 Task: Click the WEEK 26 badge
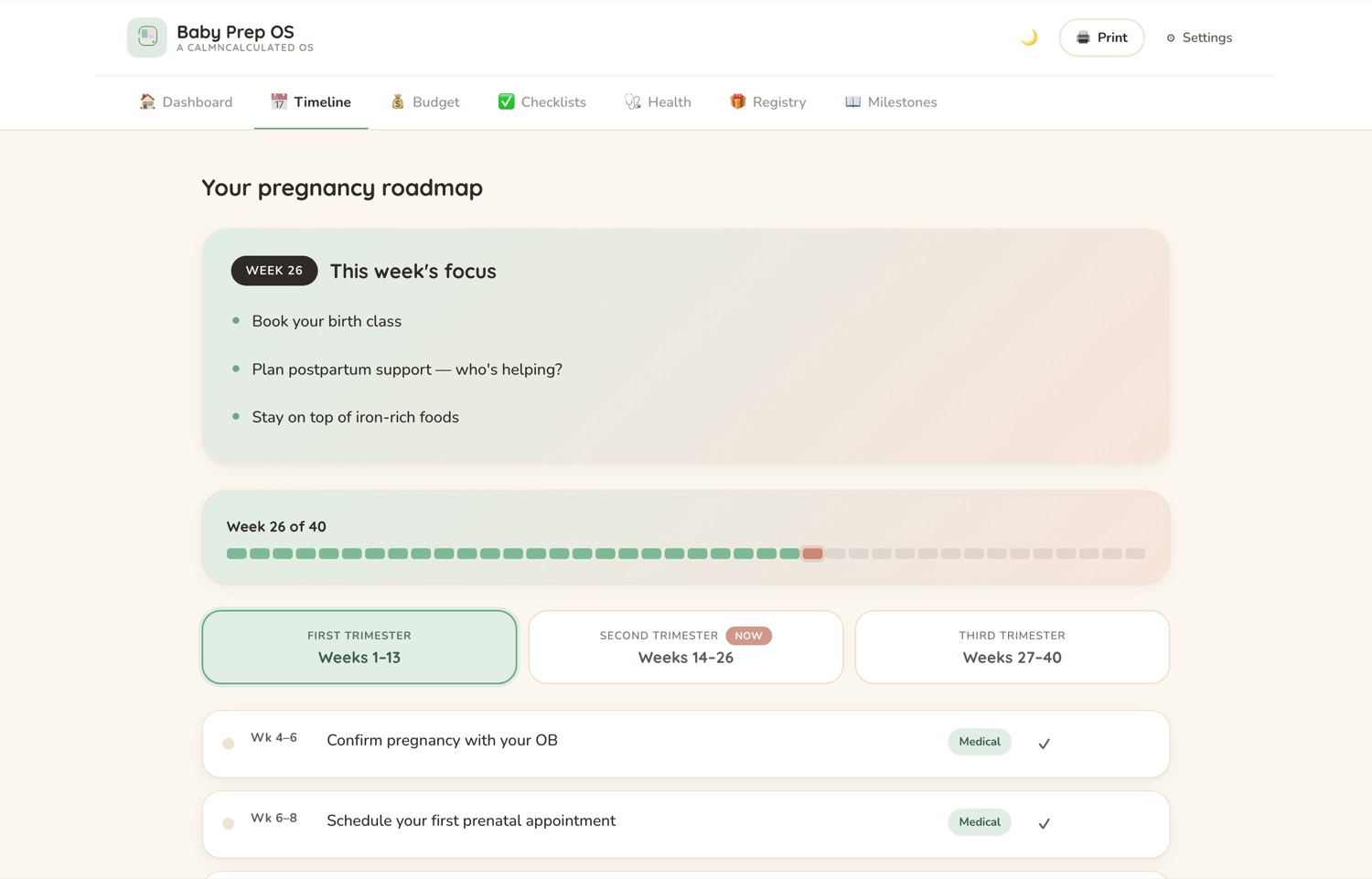tap(274, 271)
